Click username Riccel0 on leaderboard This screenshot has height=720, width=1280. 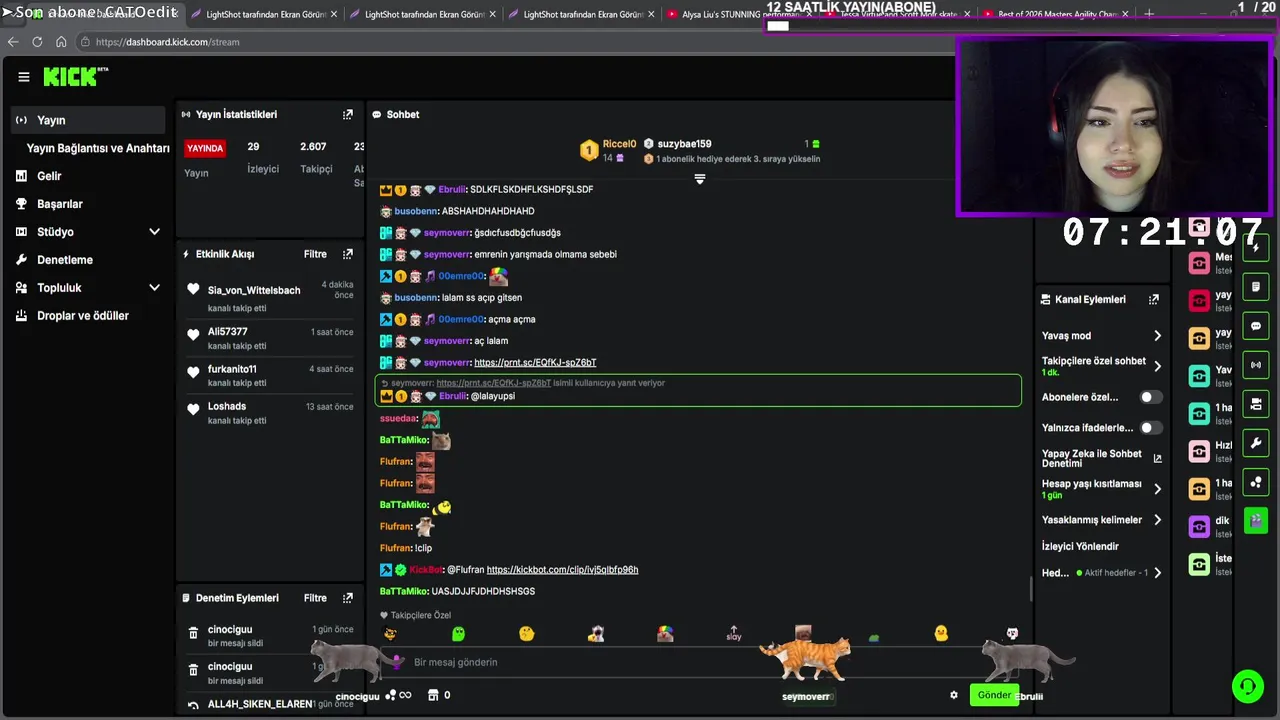tap(619, 144)
